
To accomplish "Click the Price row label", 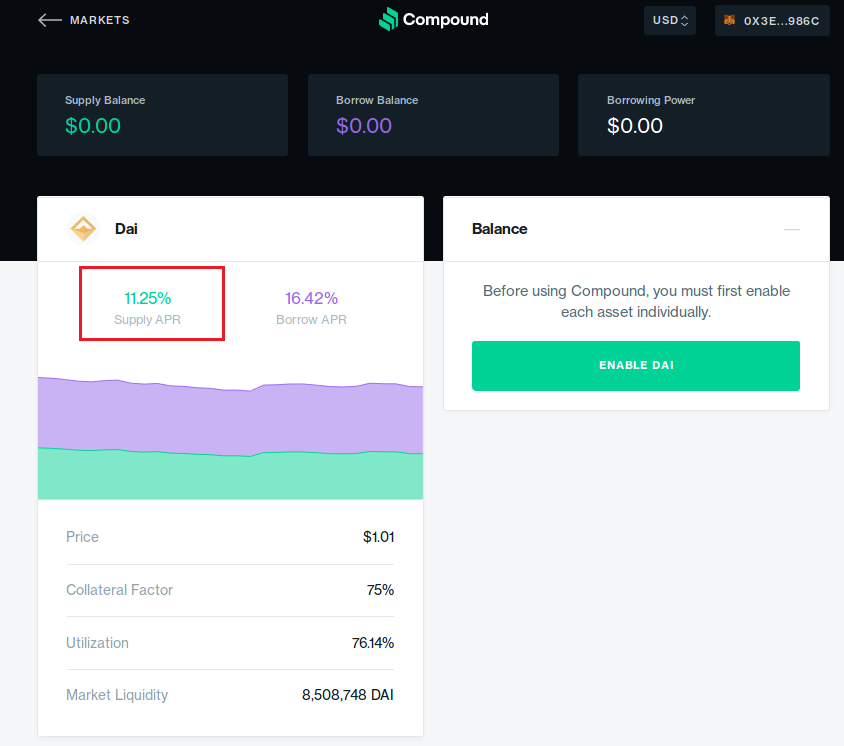I will tap(82, 537).
